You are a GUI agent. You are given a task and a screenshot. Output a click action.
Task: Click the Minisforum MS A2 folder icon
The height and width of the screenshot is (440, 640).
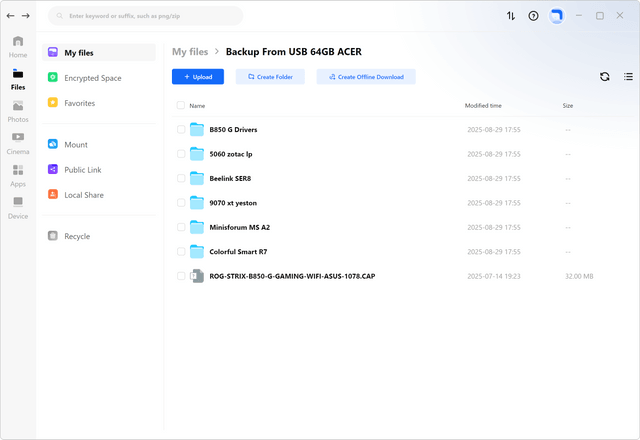197,227
